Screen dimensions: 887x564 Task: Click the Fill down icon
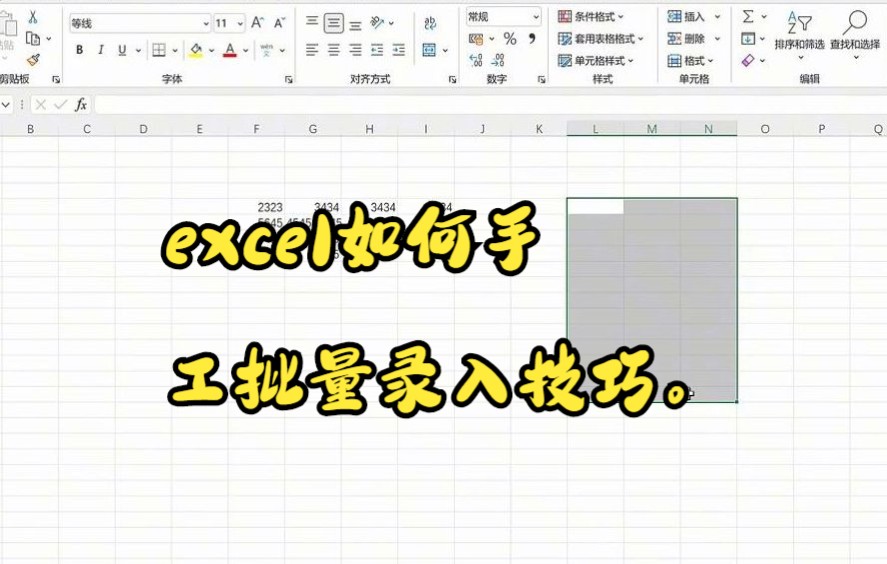[x=748, y=38]
